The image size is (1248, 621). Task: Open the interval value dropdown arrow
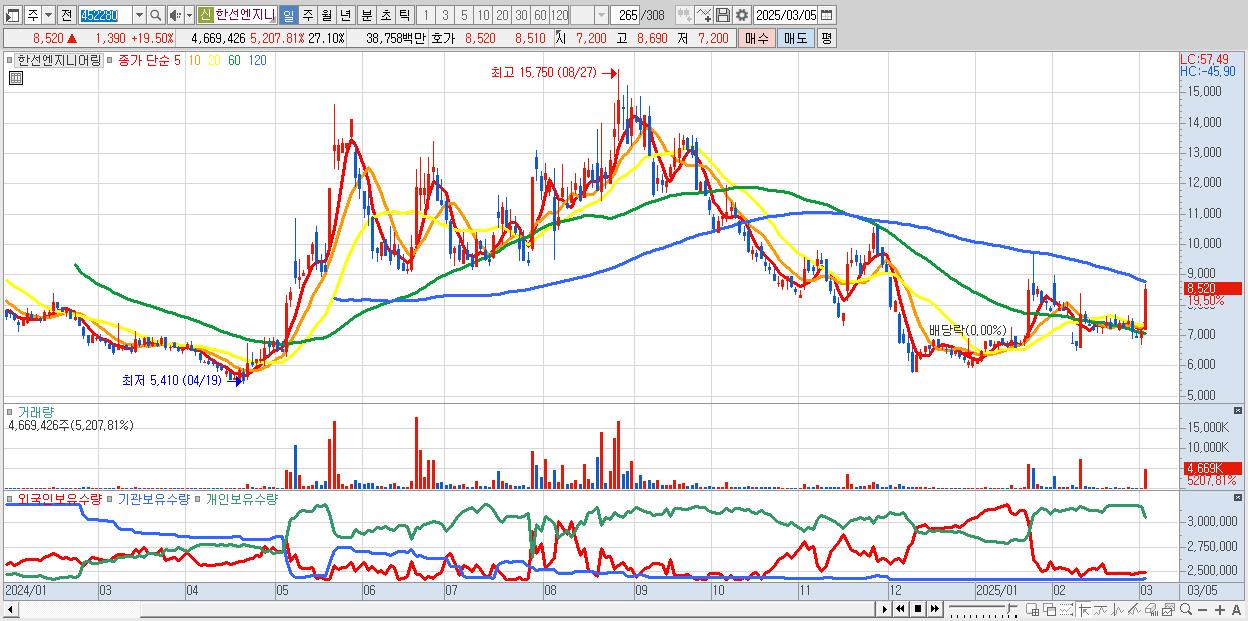click(x=601, y=15)
